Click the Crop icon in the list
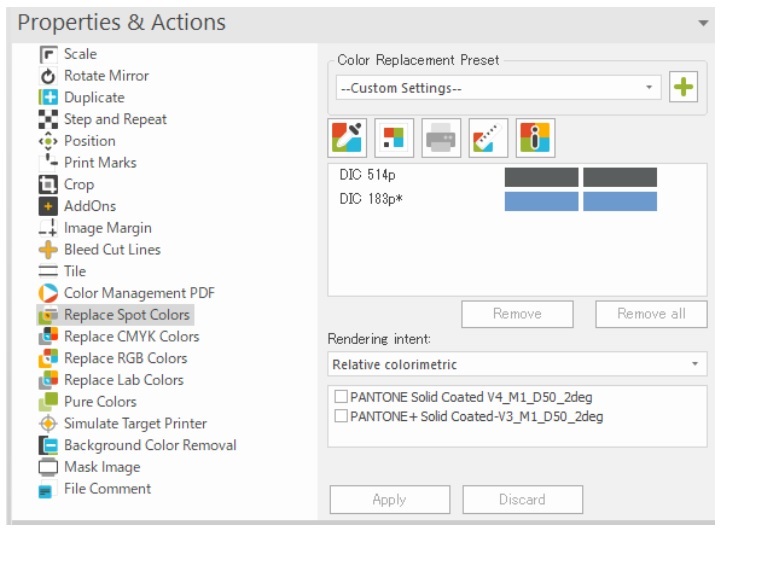This screenshot has height=566, width=768. pyautogui.click(x=48, y=185)
